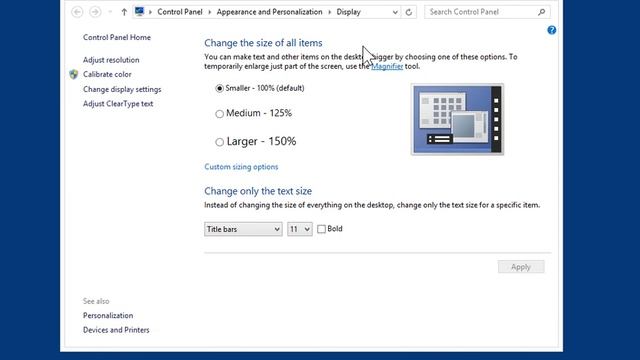Enable the Bold checkbox
This screenshot has height=360, width=640.
(322, 229)
